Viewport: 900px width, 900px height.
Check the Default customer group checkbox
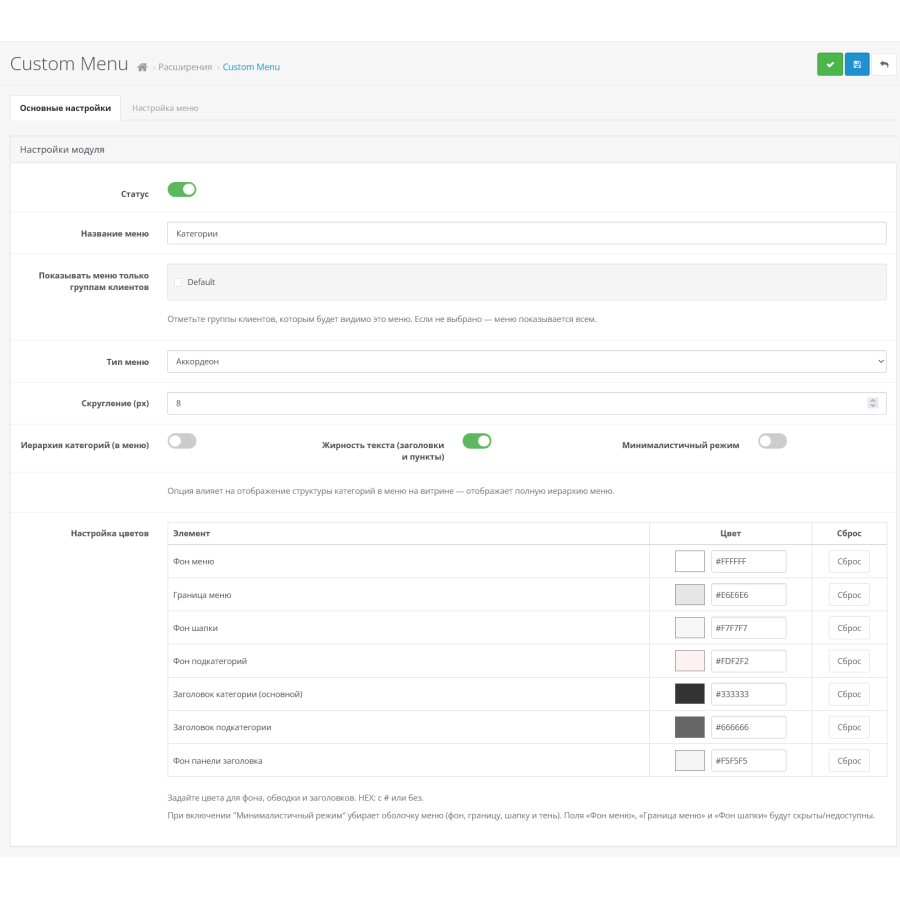(x=178, y=282)
